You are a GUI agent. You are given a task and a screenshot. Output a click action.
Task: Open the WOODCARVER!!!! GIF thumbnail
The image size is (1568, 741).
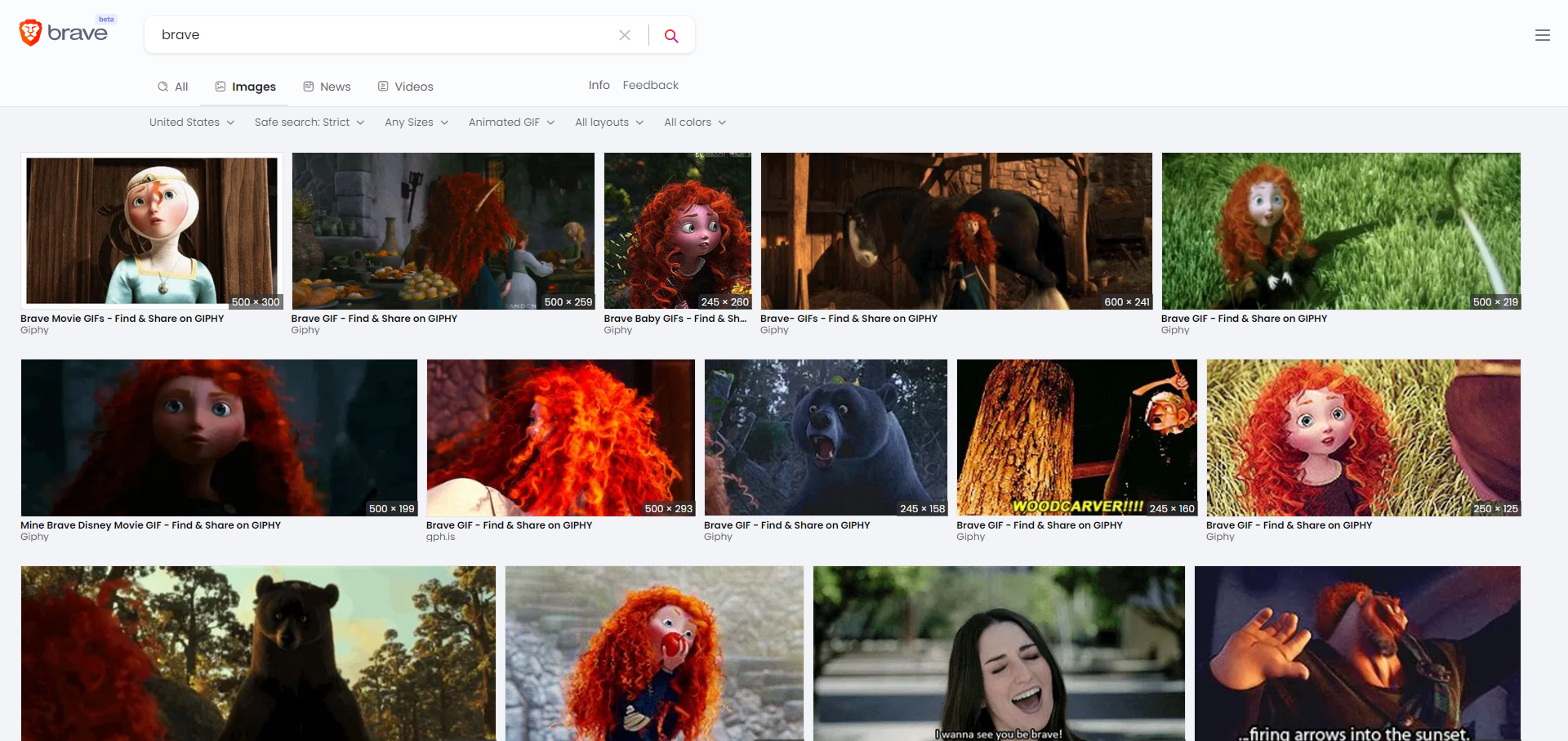click(x=1077, y=438)
